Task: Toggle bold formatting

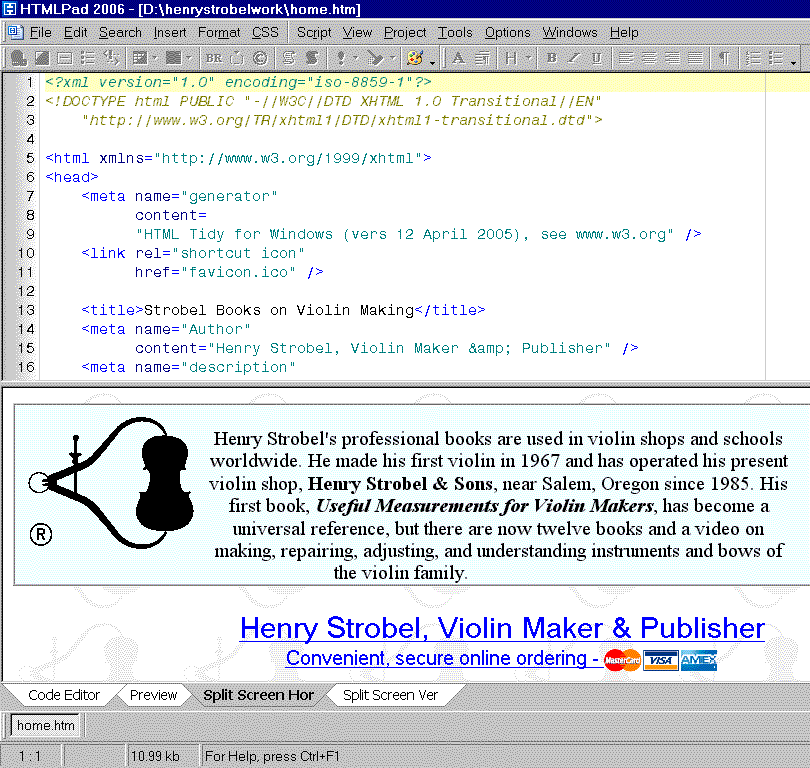Action: click(552, 58)
